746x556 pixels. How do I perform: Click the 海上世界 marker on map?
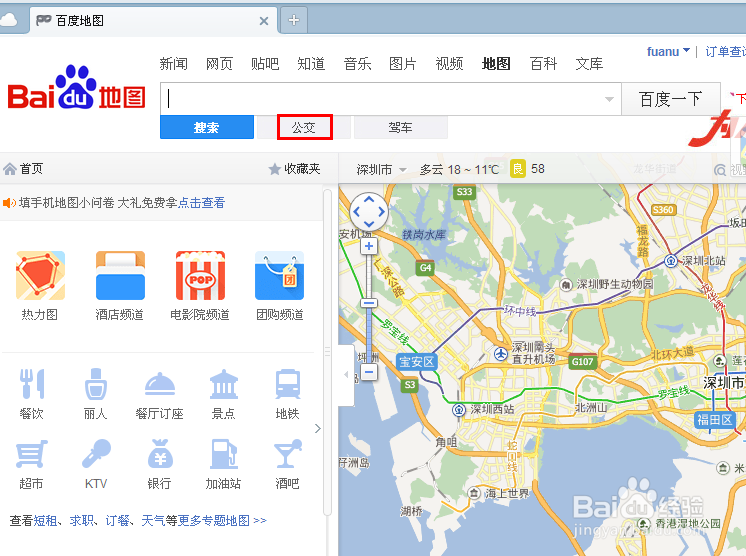[474, 493]
